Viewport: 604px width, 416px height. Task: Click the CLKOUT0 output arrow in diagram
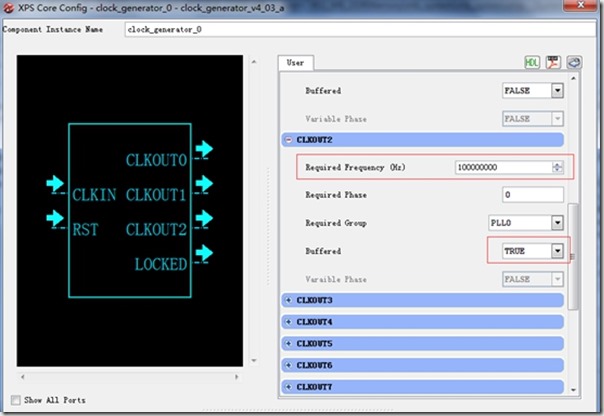point(204,149)
